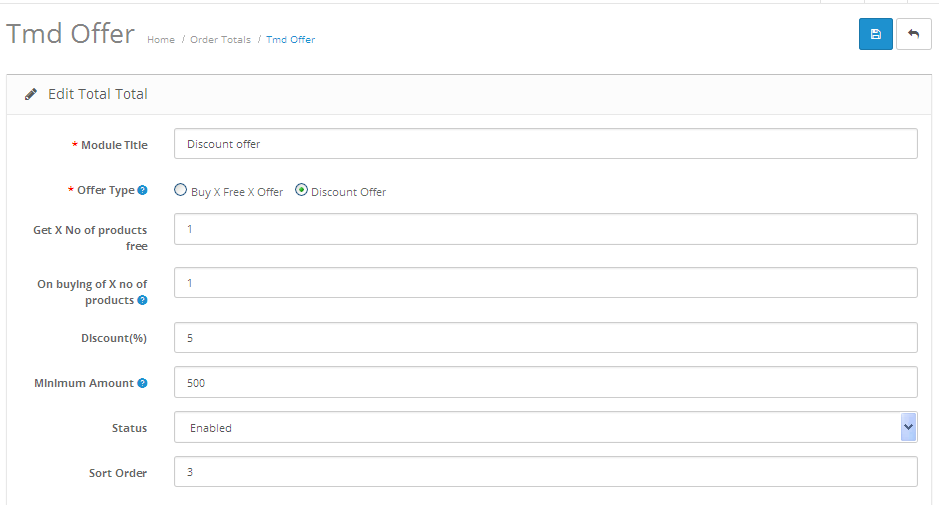Select the Discount Offer radio button
The height and width of the screenshot is (505, 939).
(x=301, y=190)
